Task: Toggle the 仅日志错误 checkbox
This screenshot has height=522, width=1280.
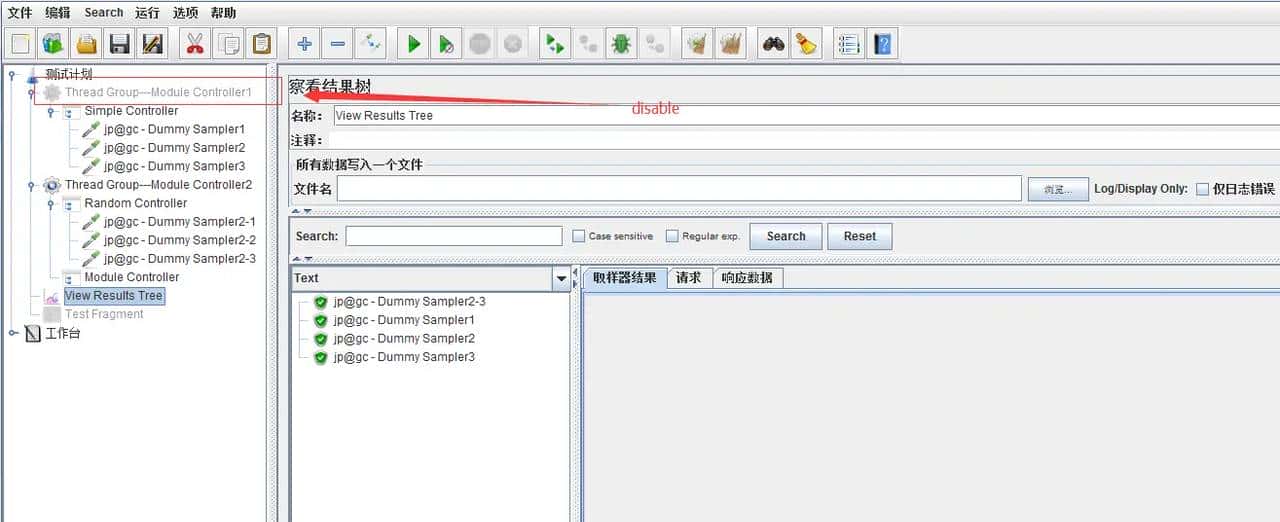Action: click(x=1202, y=189)
